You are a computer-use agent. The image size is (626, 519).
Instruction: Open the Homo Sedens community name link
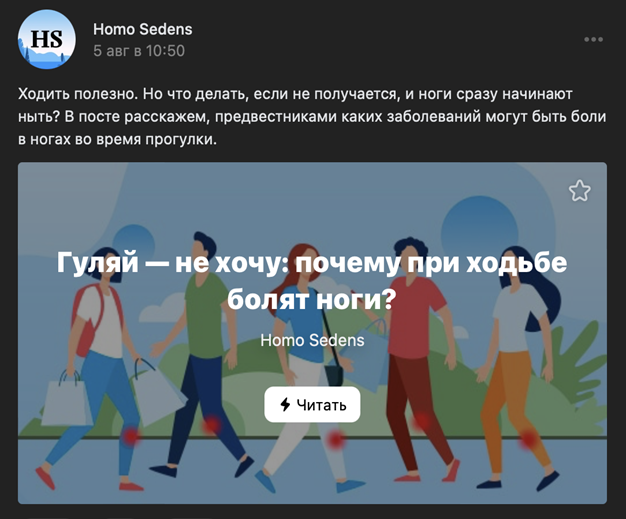click(143, 29)
